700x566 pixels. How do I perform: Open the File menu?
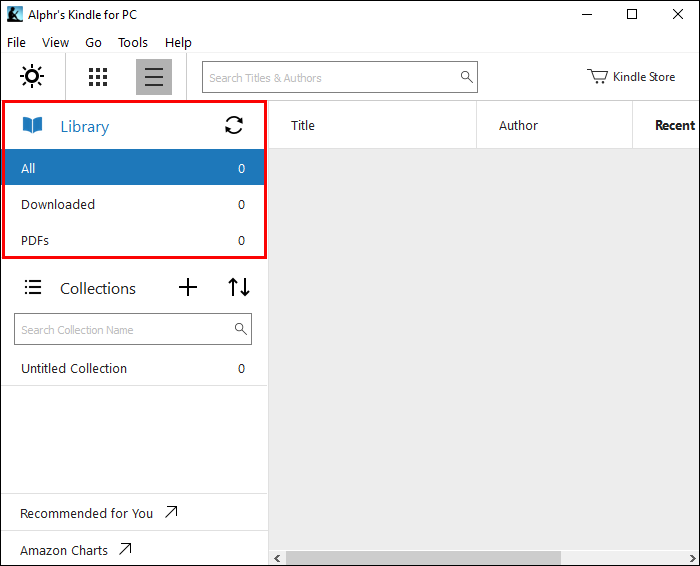pos(16,43)
